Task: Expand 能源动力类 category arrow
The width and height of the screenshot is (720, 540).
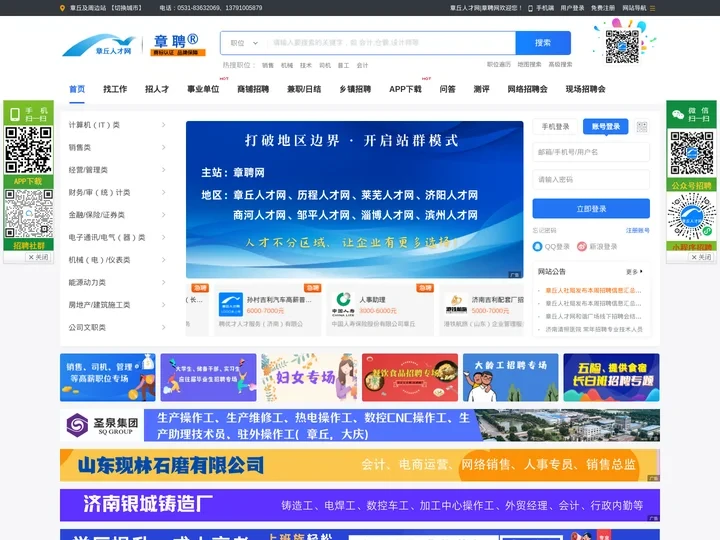Action: pos(163,282)
